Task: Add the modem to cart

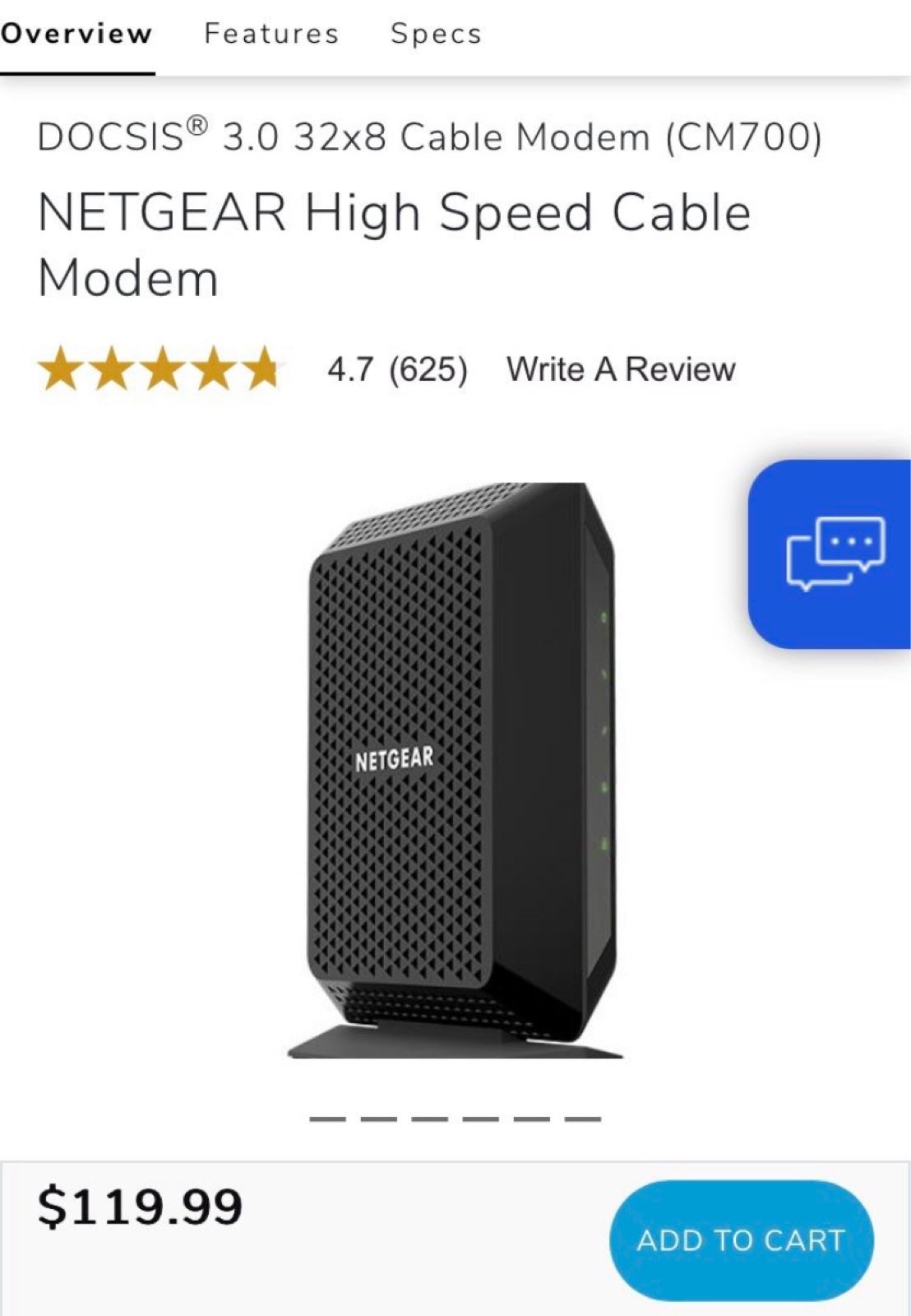Action: (742, 1240)
